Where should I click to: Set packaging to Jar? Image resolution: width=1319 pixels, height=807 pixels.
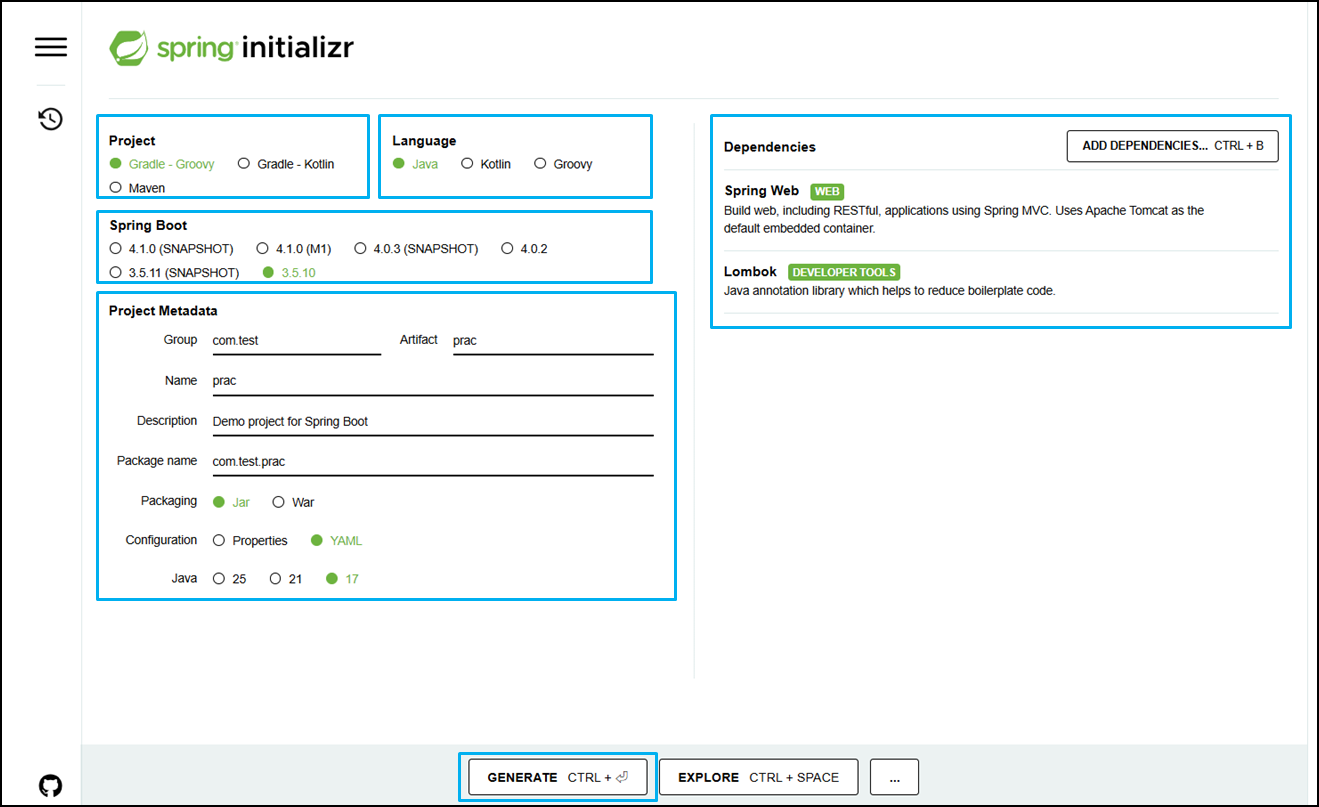coord(232,502)
